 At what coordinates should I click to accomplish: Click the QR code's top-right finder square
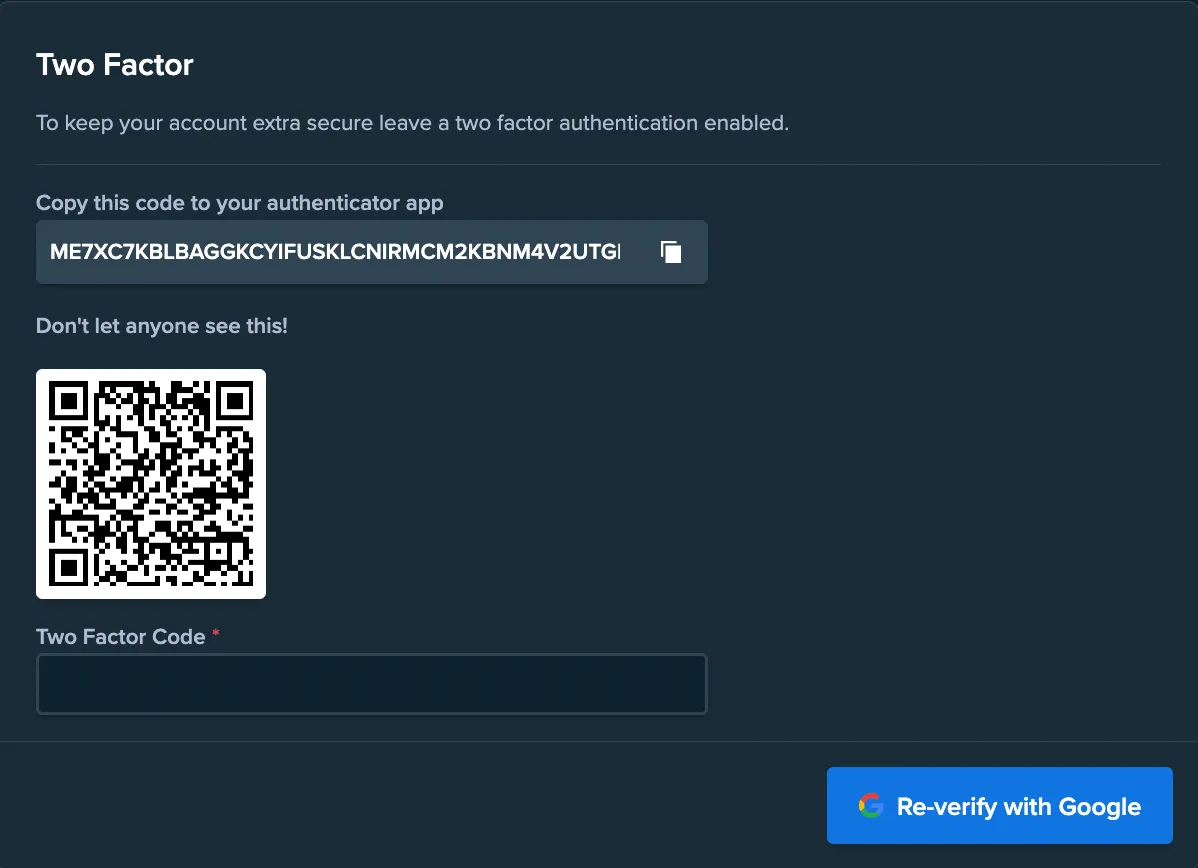[233, 401]
